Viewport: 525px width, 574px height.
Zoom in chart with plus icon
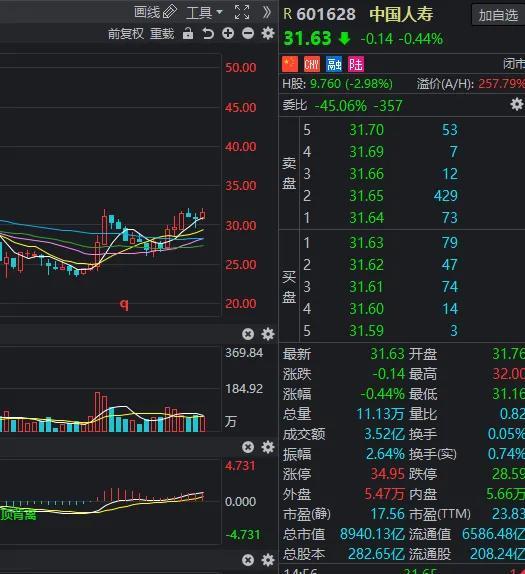(x=228, y=33)
